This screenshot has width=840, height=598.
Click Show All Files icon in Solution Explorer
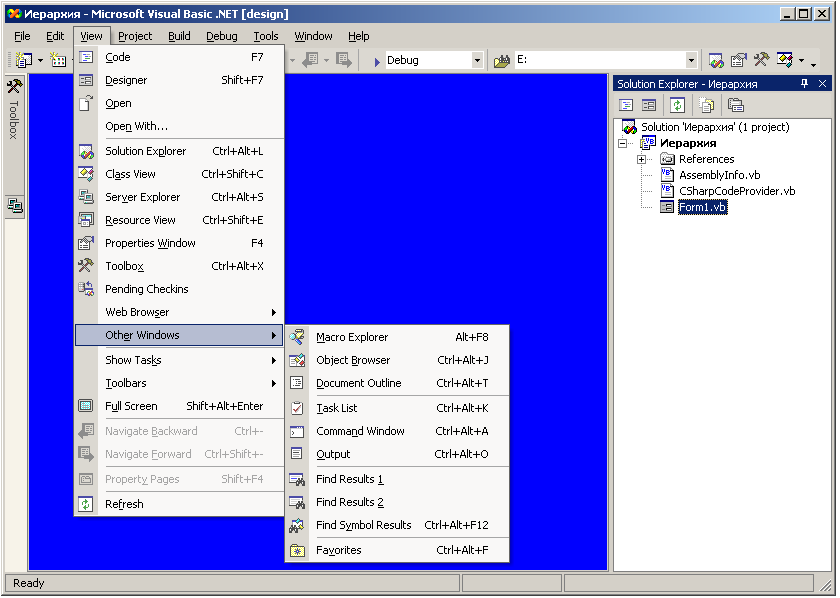707,105
